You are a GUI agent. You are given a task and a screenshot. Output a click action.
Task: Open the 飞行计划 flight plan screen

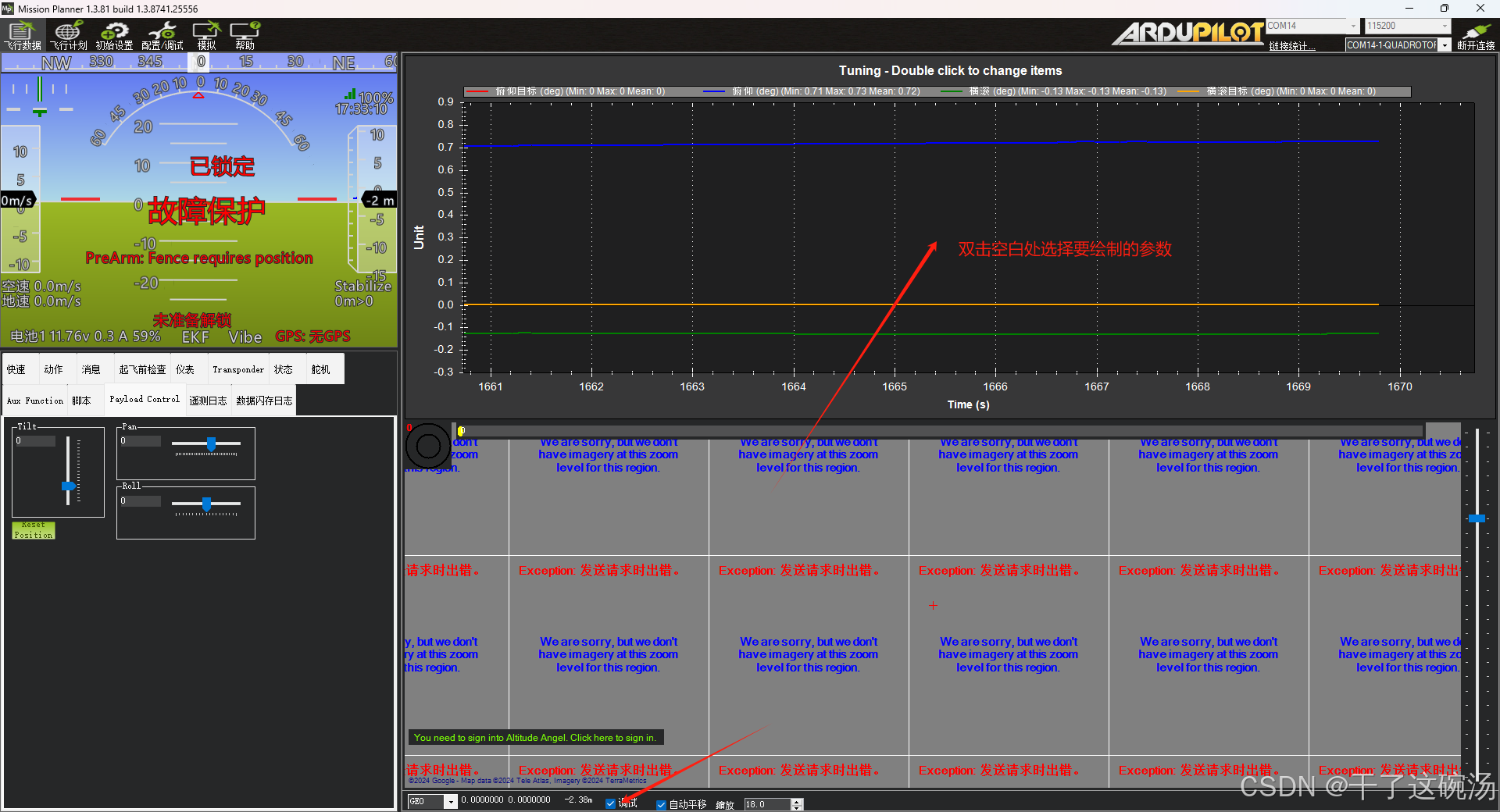69,36
